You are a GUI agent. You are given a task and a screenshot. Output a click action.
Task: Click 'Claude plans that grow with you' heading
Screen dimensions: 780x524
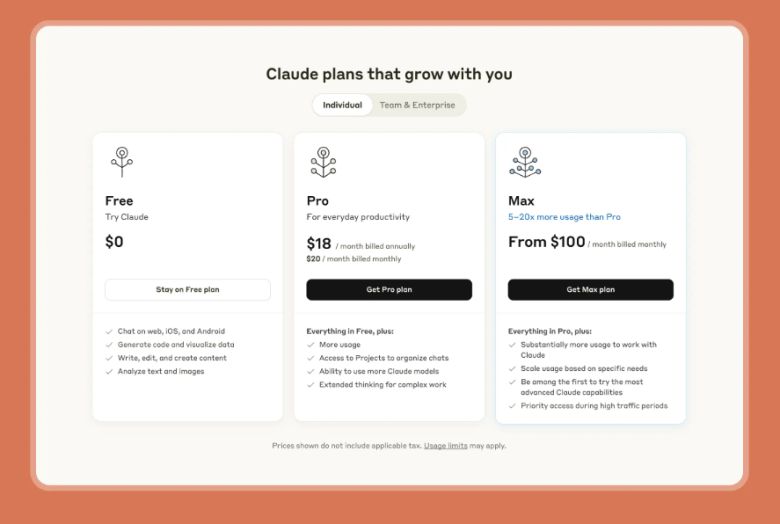click(389, 74)
